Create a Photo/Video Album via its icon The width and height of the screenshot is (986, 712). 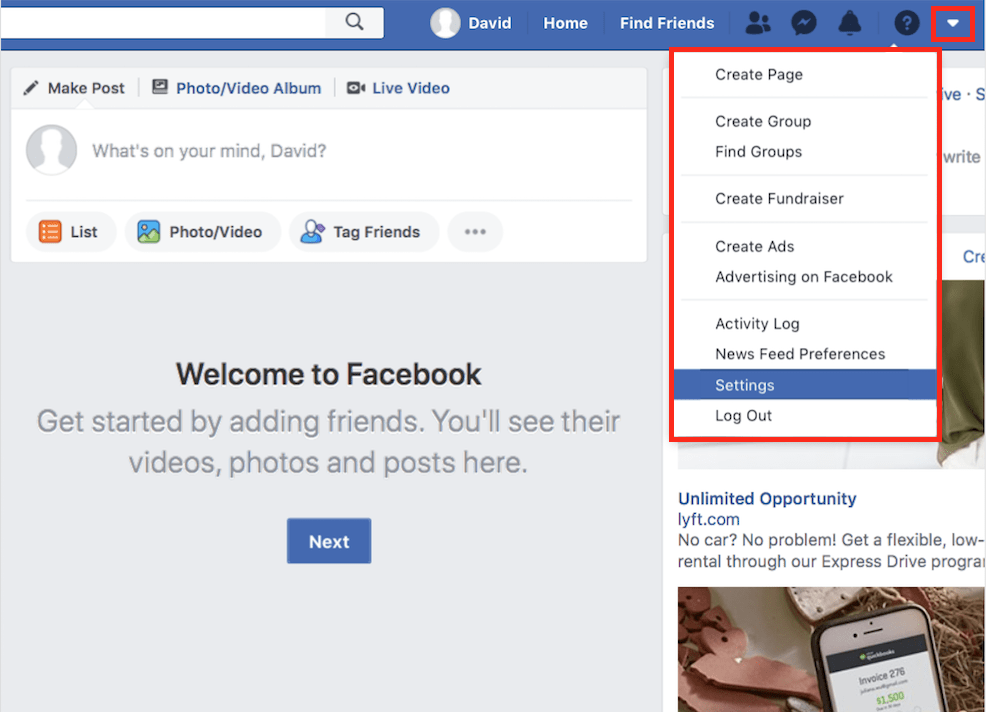[x=160, y=88]
